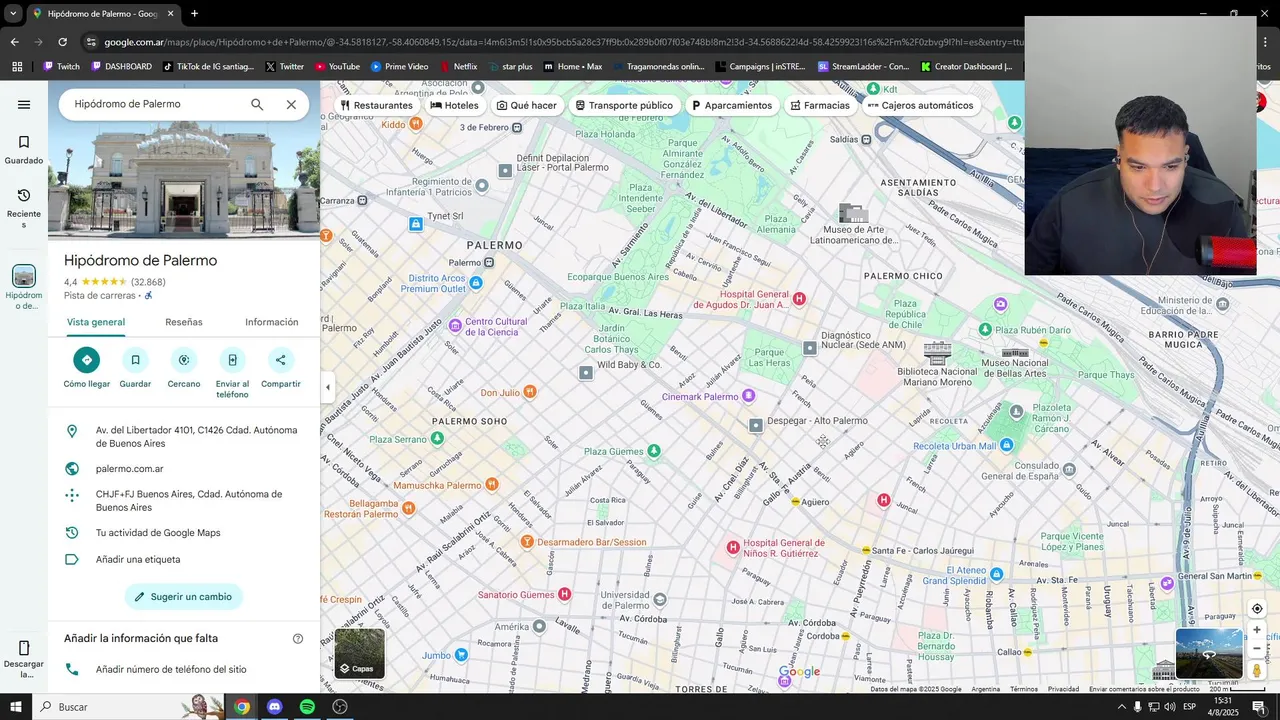This screenshot has width=1280, height=720.
Task: Switch to the Reseñas tab
Action: tap(184, 322)
